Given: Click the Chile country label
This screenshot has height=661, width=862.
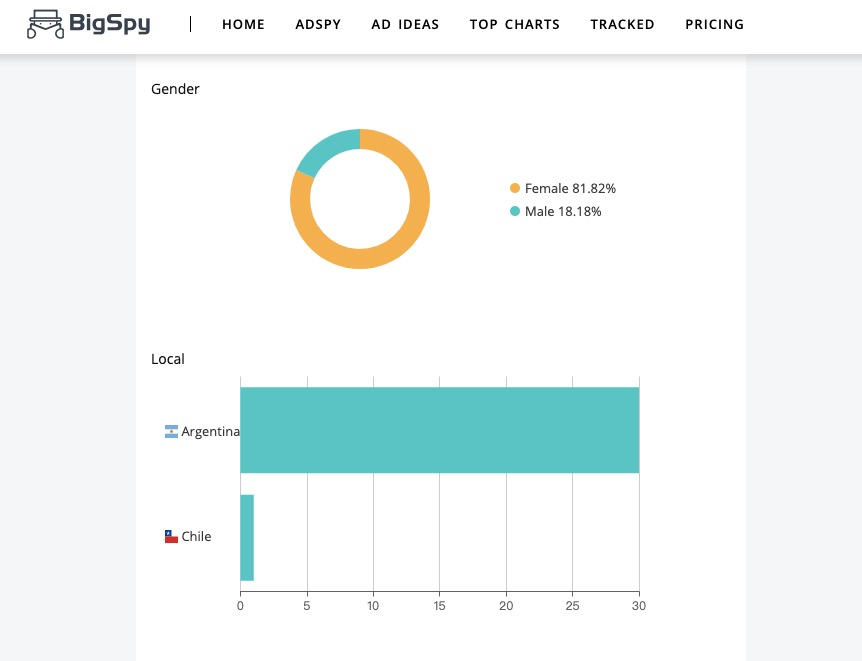Looking at the screenshot, I should click(196, 536).
